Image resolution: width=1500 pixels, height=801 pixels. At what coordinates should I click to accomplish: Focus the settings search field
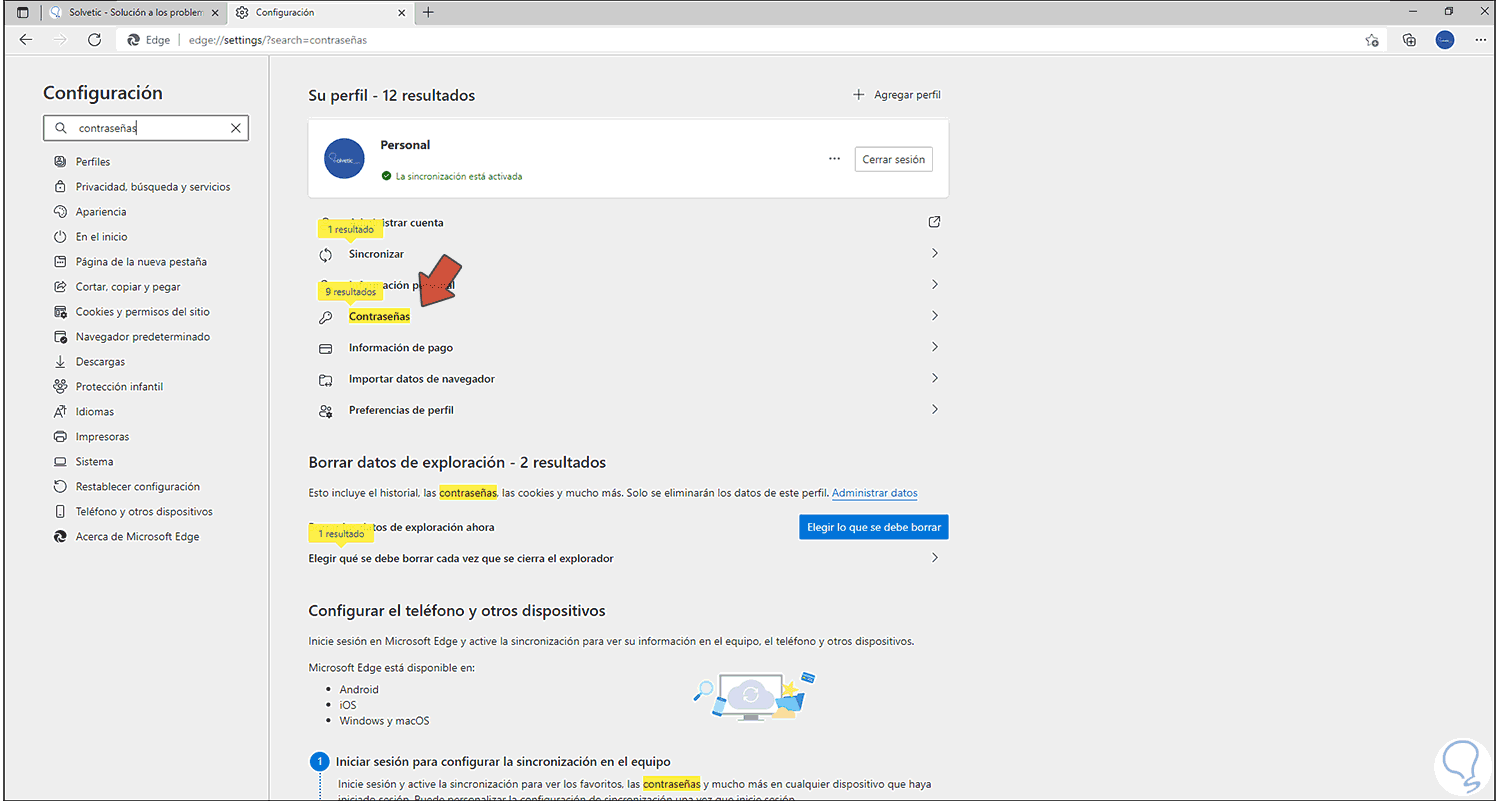tap(146, 128)
